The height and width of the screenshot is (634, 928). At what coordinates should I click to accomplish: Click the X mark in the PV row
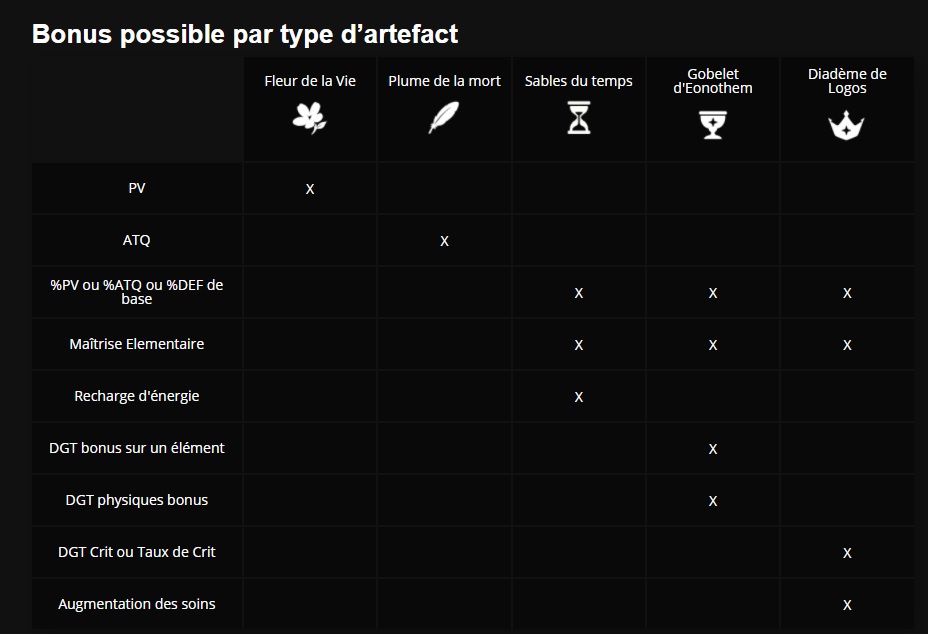(x=310, y=189)
